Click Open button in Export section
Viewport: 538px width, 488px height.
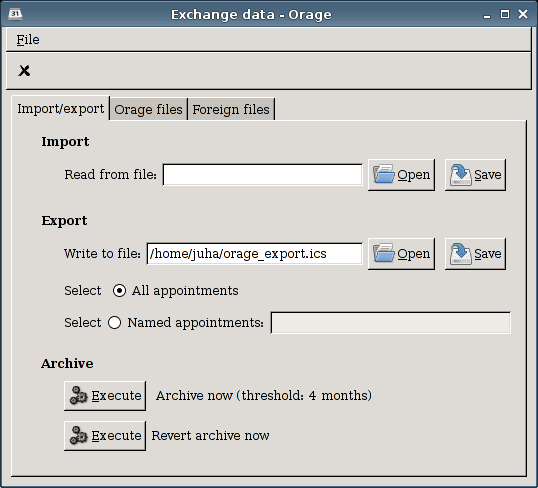401,254
